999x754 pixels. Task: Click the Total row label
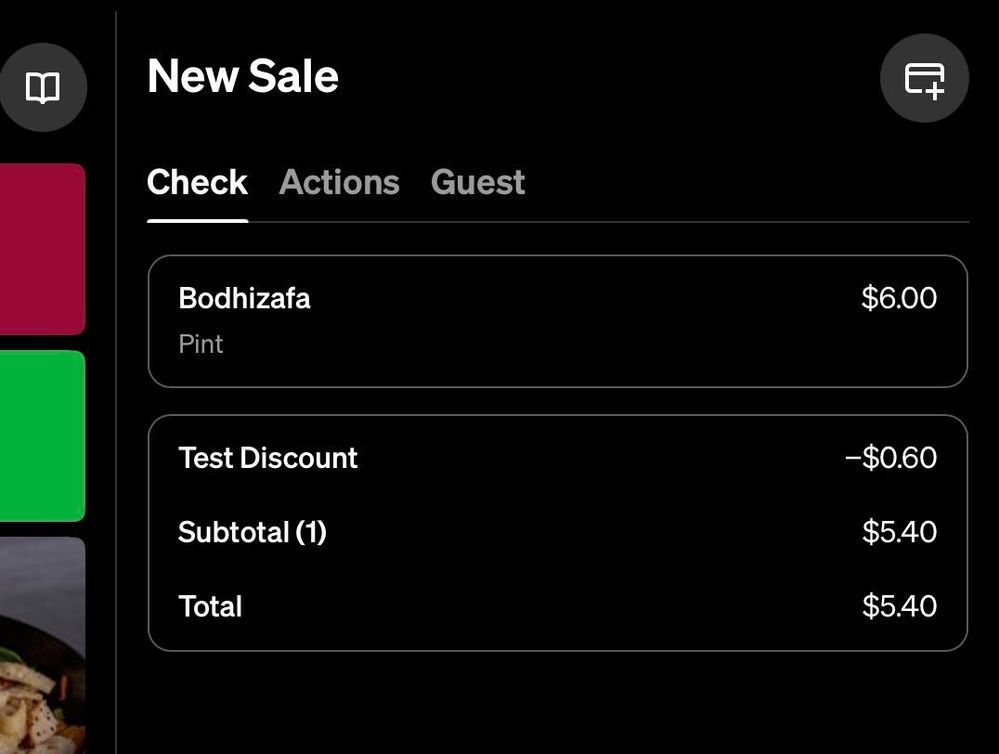[x=210, y=606]
